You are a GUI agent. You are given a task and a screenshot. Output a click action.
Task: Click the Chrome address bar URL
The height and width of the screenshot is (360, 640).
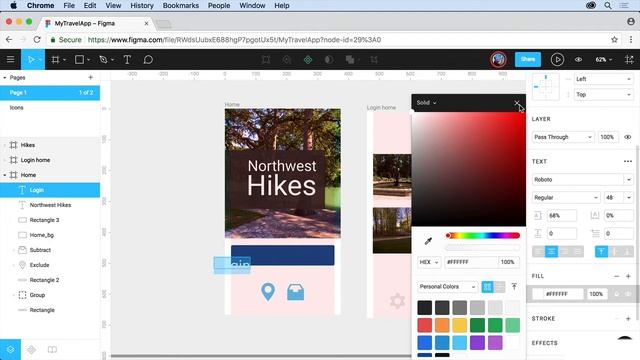[x=234, y=40]
